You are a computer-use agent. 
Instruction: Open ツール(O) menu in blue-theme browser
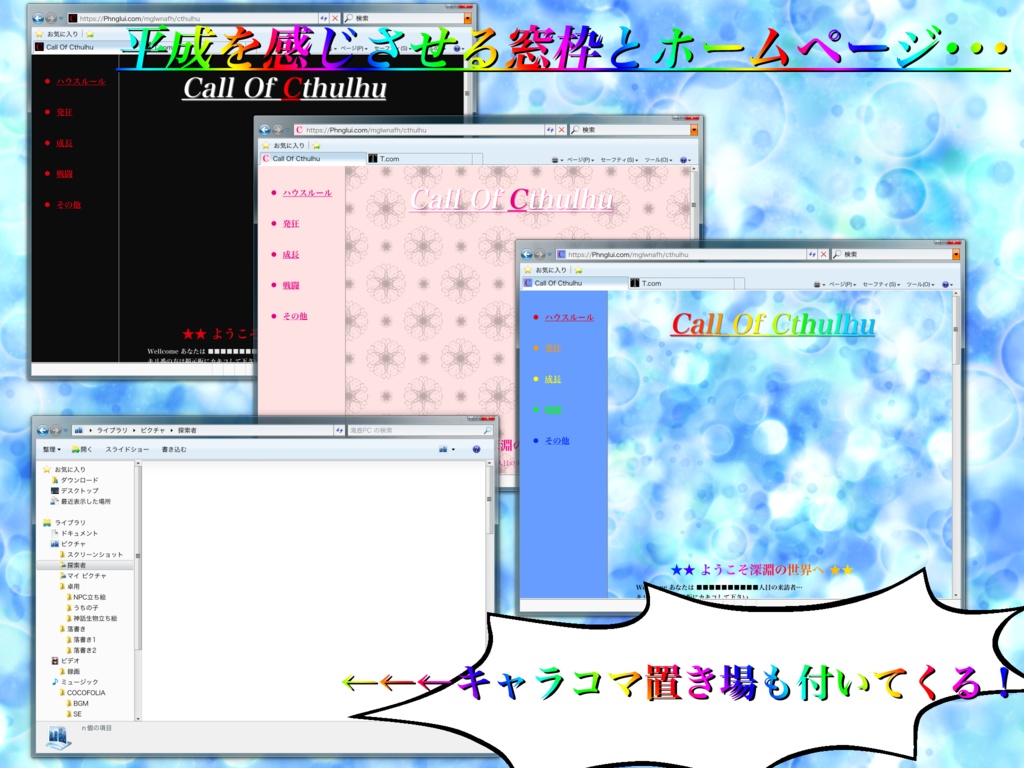coord(920,285)
